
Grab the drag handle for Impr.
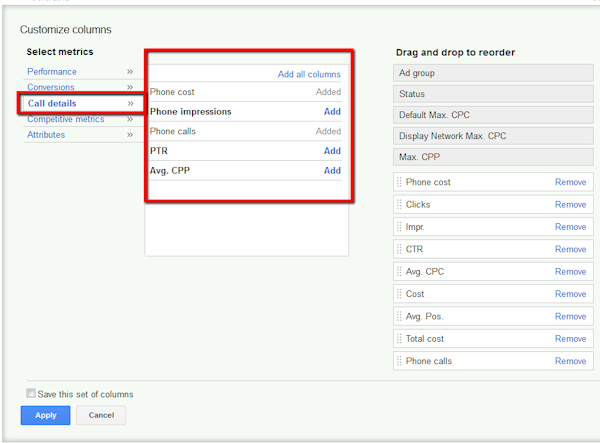coord(399,227)
